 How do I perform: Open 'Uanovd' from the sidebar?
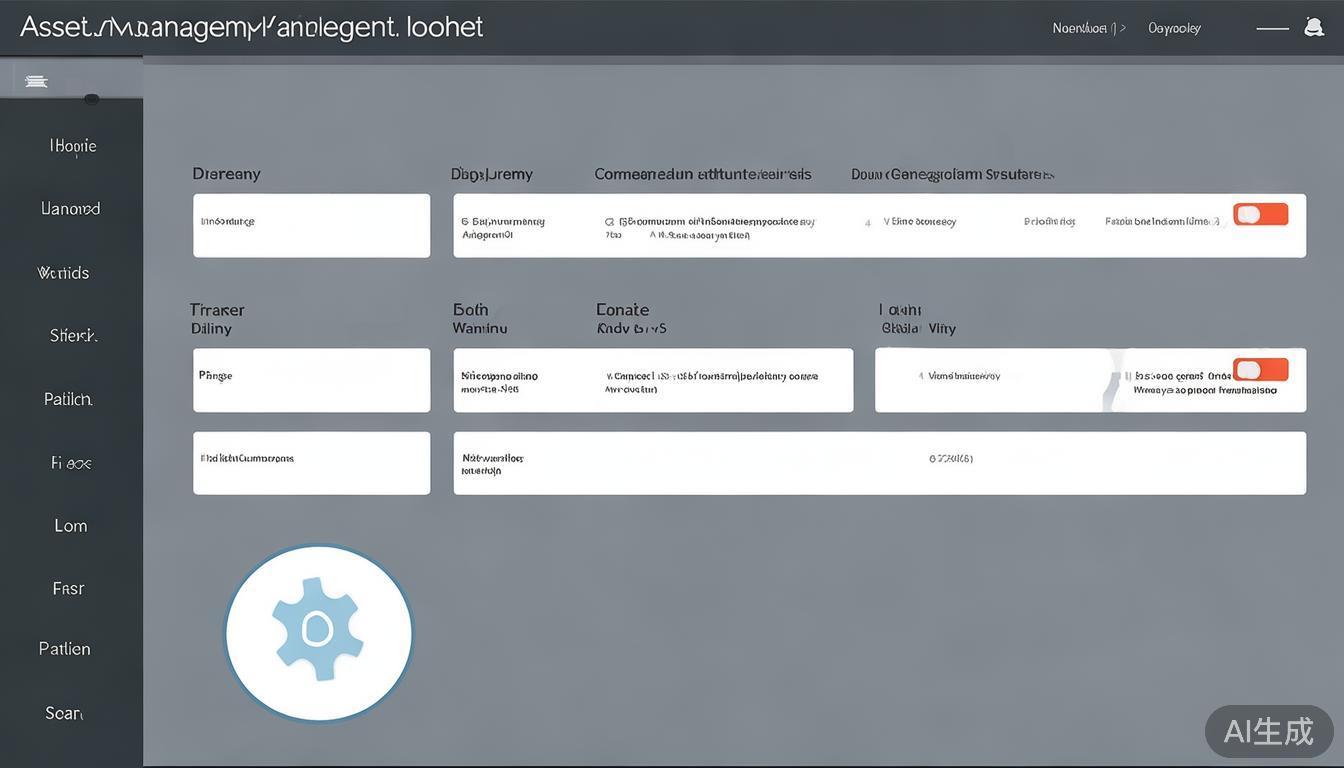(x=70, y=209)
